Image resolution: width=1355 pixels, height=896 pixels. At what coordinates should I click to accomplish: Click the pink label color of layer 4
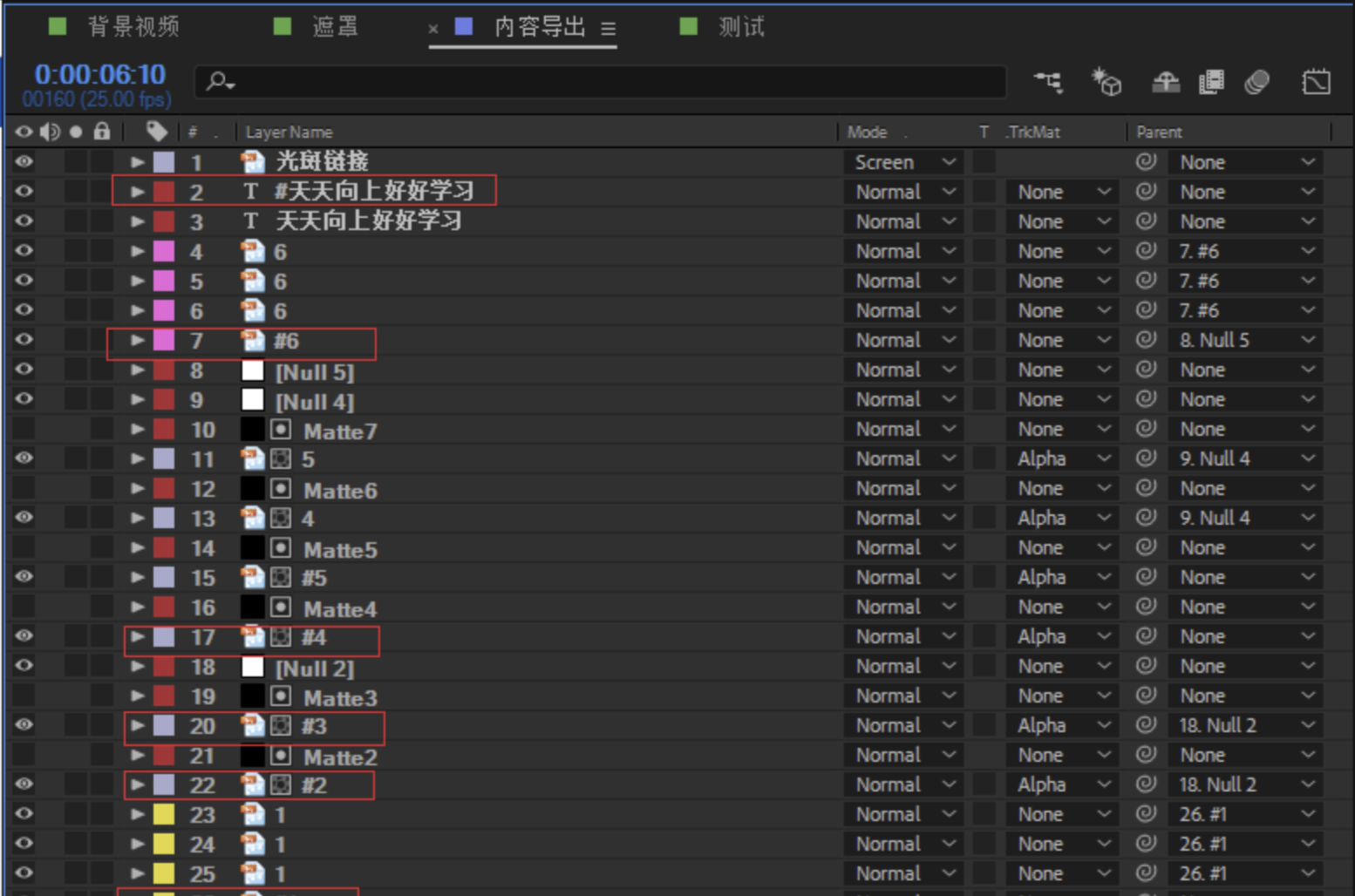tap(164, 252)
